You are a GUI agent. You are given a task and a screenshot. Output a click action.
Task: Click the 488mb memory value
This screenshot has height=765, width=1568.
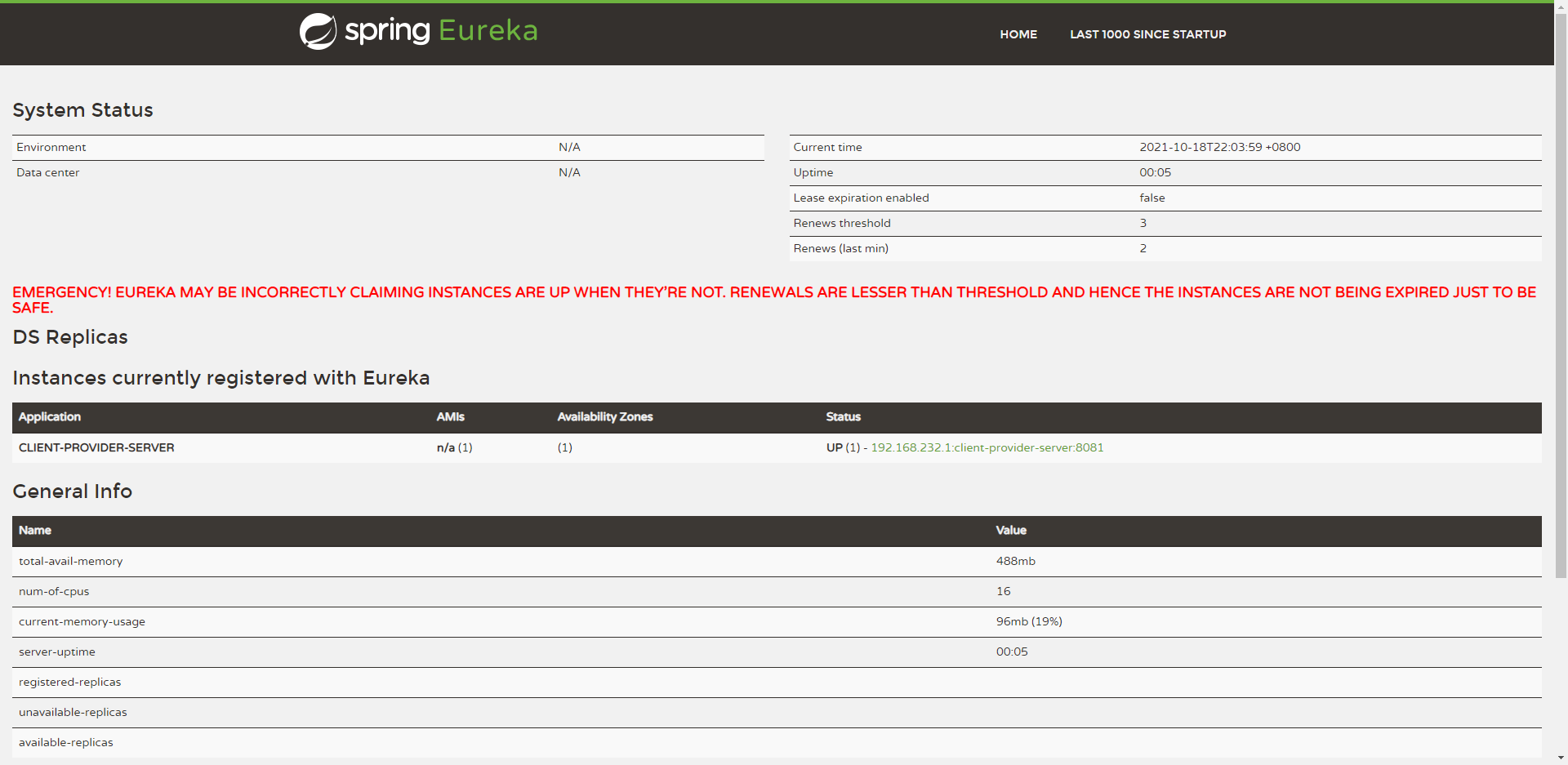coord(1015,561)
